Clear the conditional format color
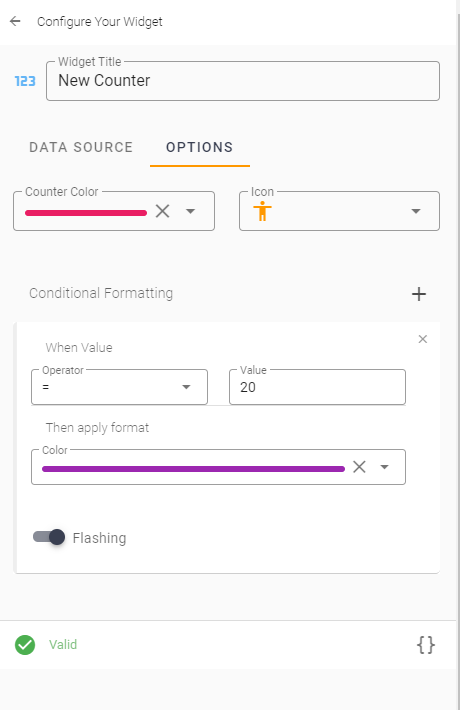This screenshot has height=710, width=460. pyautogui.click(x=359, y=467)
